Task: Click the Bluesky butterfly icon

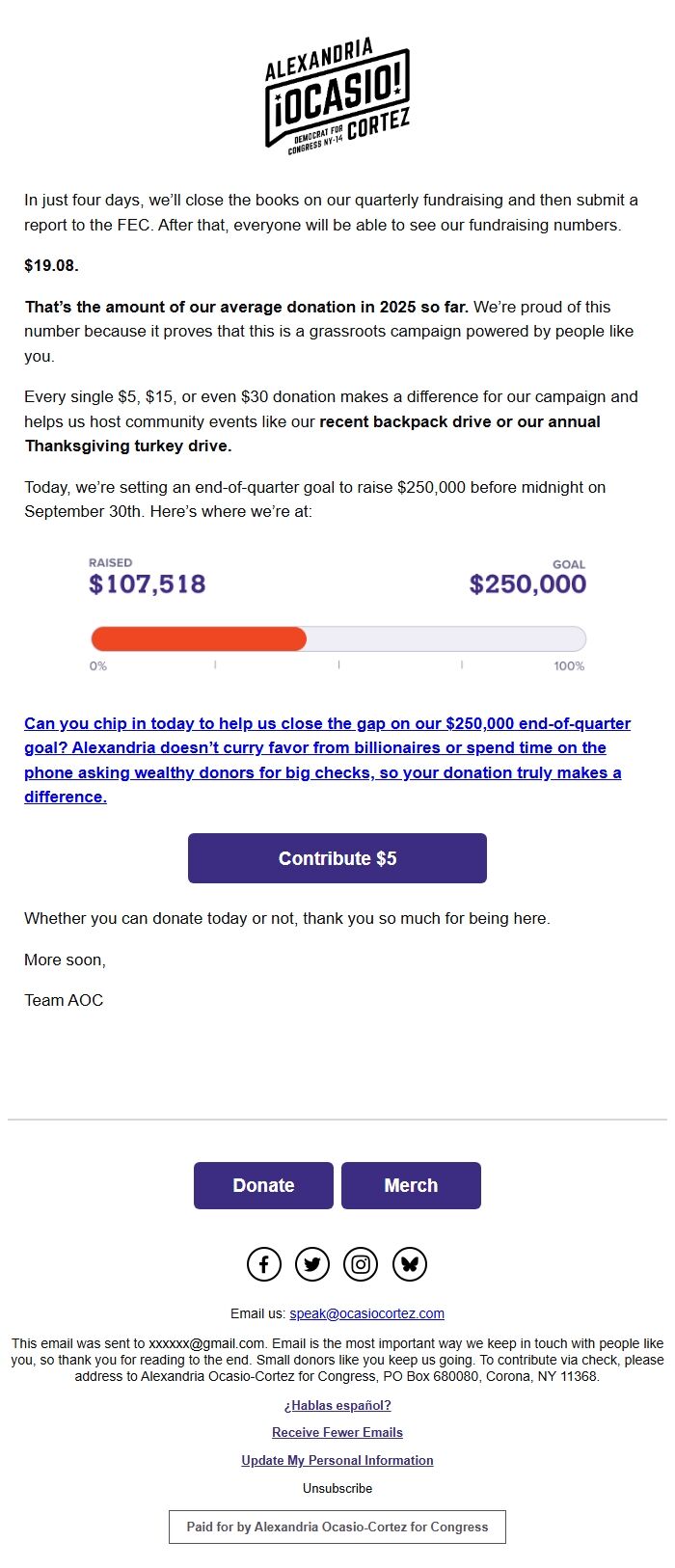Action: coord(410,1264)
